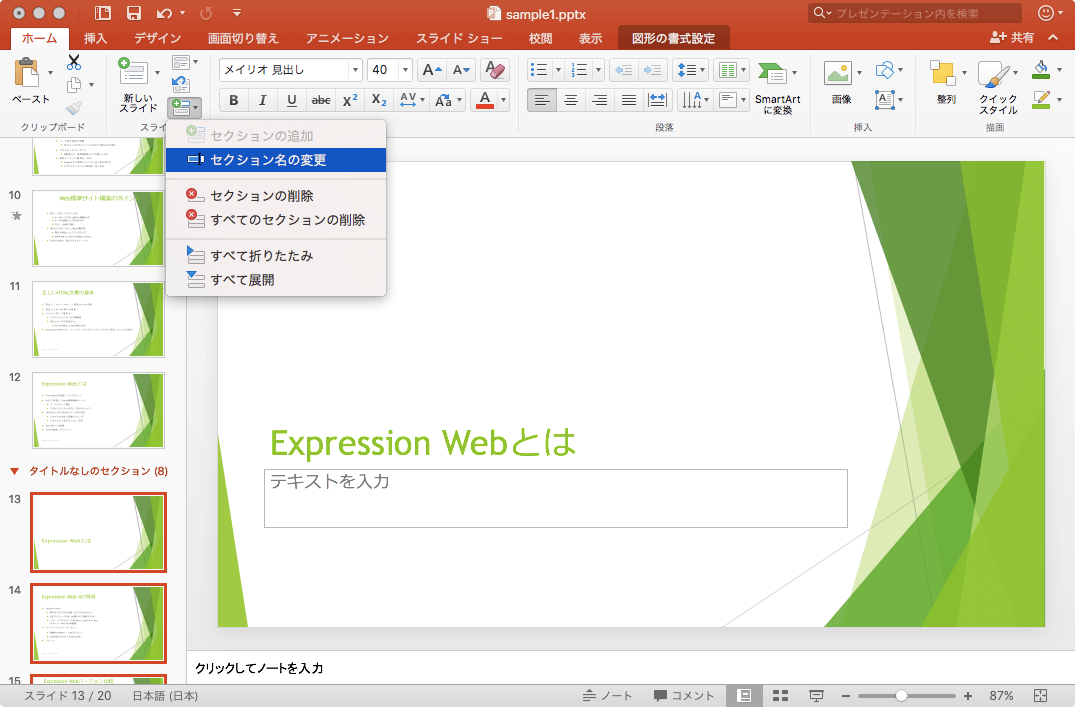The height and width of the screenshot is (707, 1075).
Task: Click the Cut scissors icon
Action: (74, 62)
